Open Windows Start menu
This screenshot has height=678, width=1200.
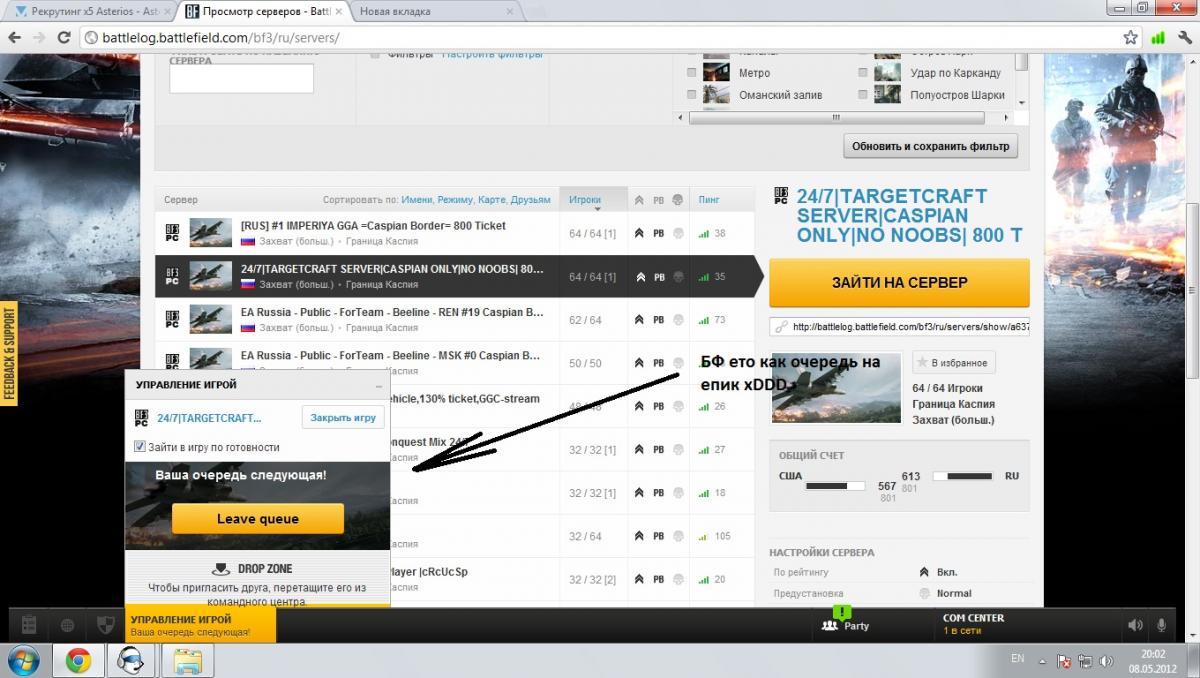(23, 660)
